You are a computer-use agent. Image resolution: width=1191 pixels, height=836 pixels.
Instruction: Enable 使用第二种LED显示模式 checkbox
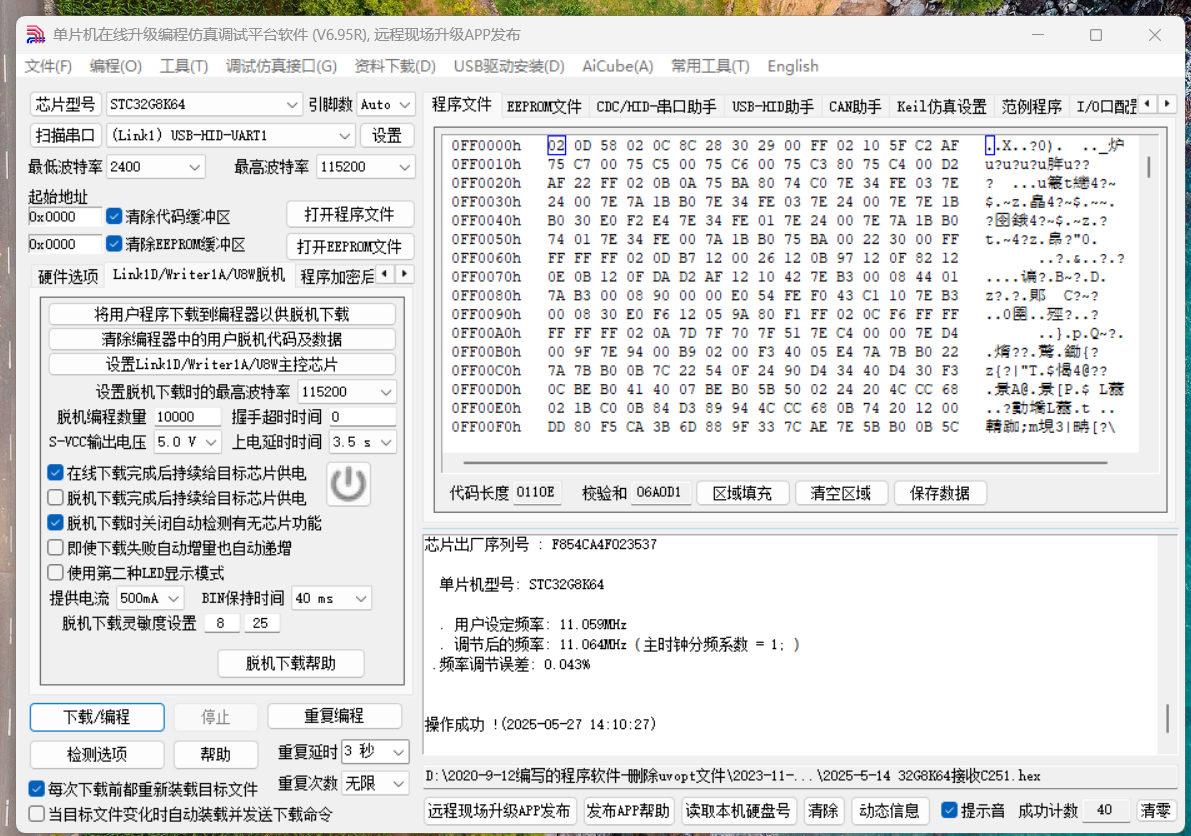click(55, 573)
